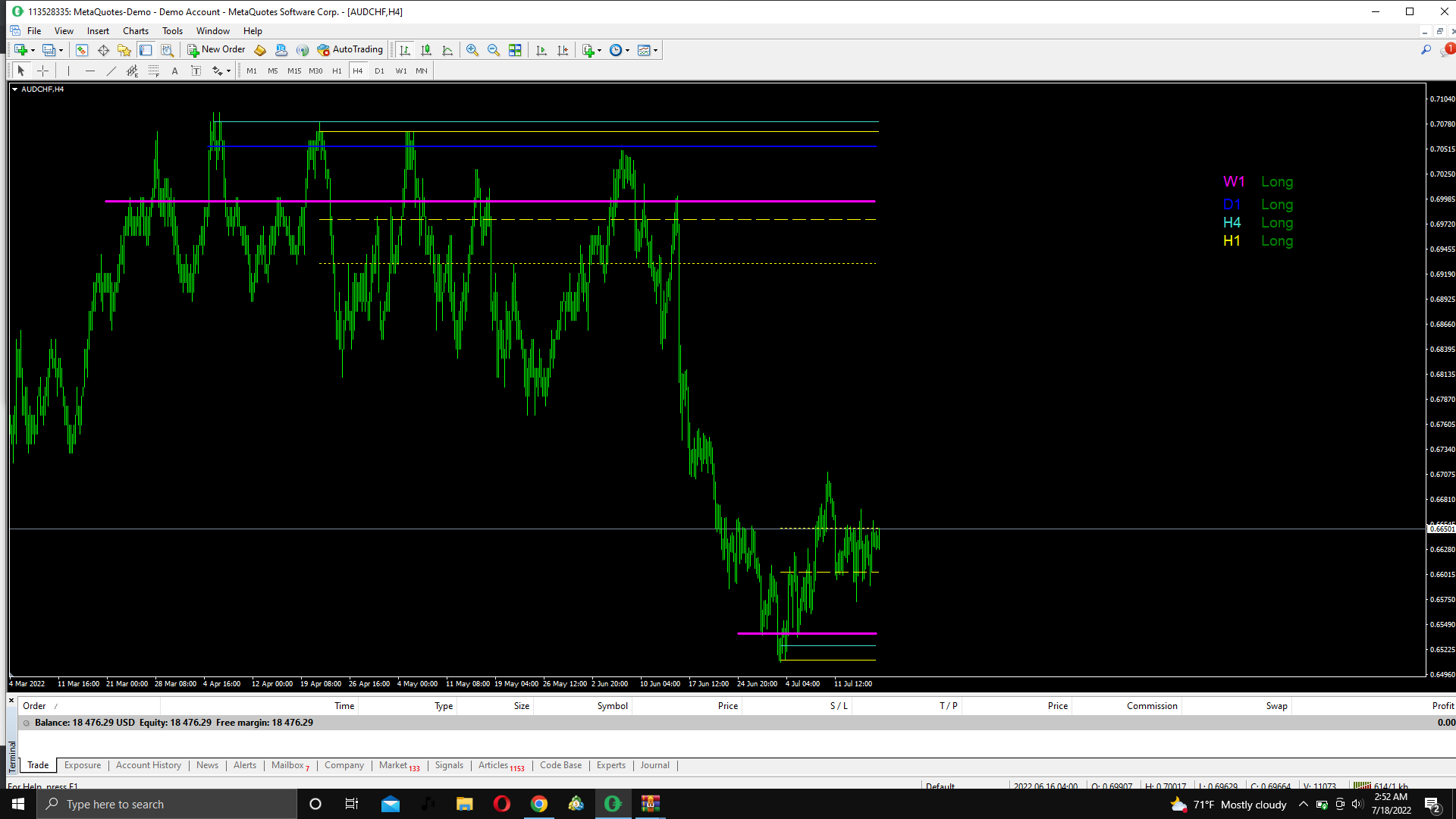Click the Zoom In magnifier icon
The image size is (1456, 819).
(472, 50)
